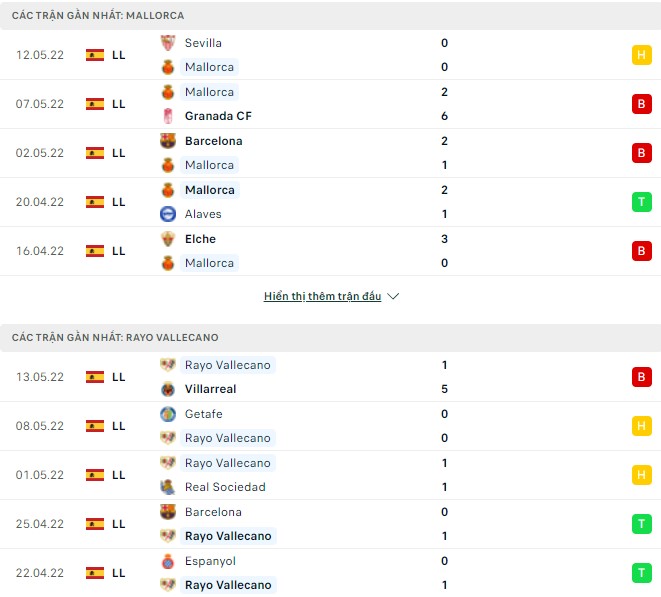Viewport: 661px width, 597px height.
Task: Click the Granada CF crest icon
Action: [168, 116]
